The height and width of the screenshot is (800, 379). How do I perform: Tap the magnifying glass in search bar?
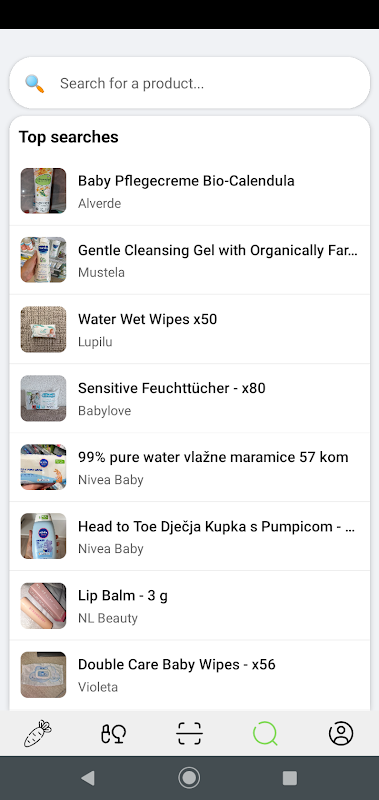[35, 83]
